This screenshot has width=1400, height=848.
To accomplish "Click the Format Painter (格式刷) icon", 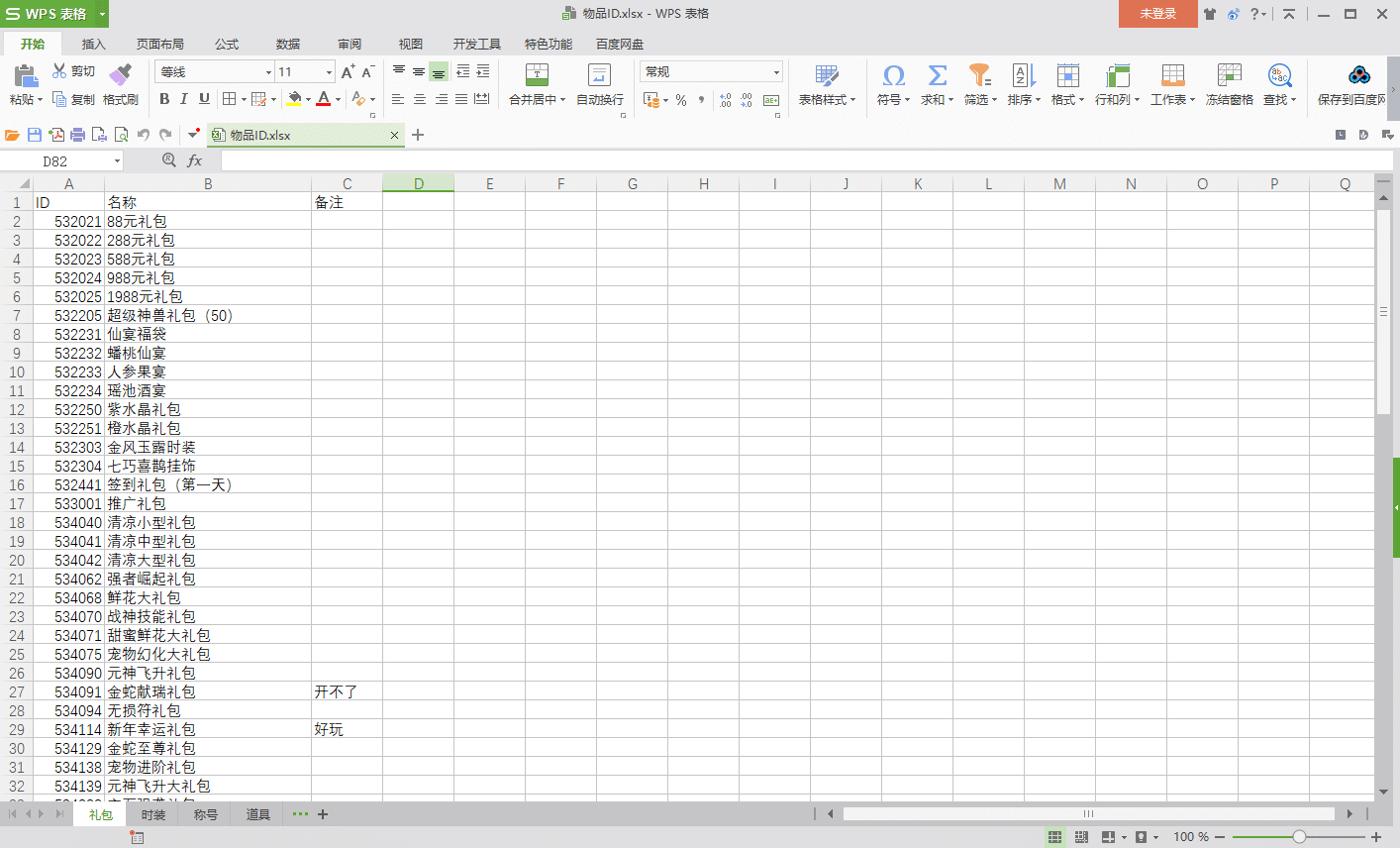I will [120, 75].
